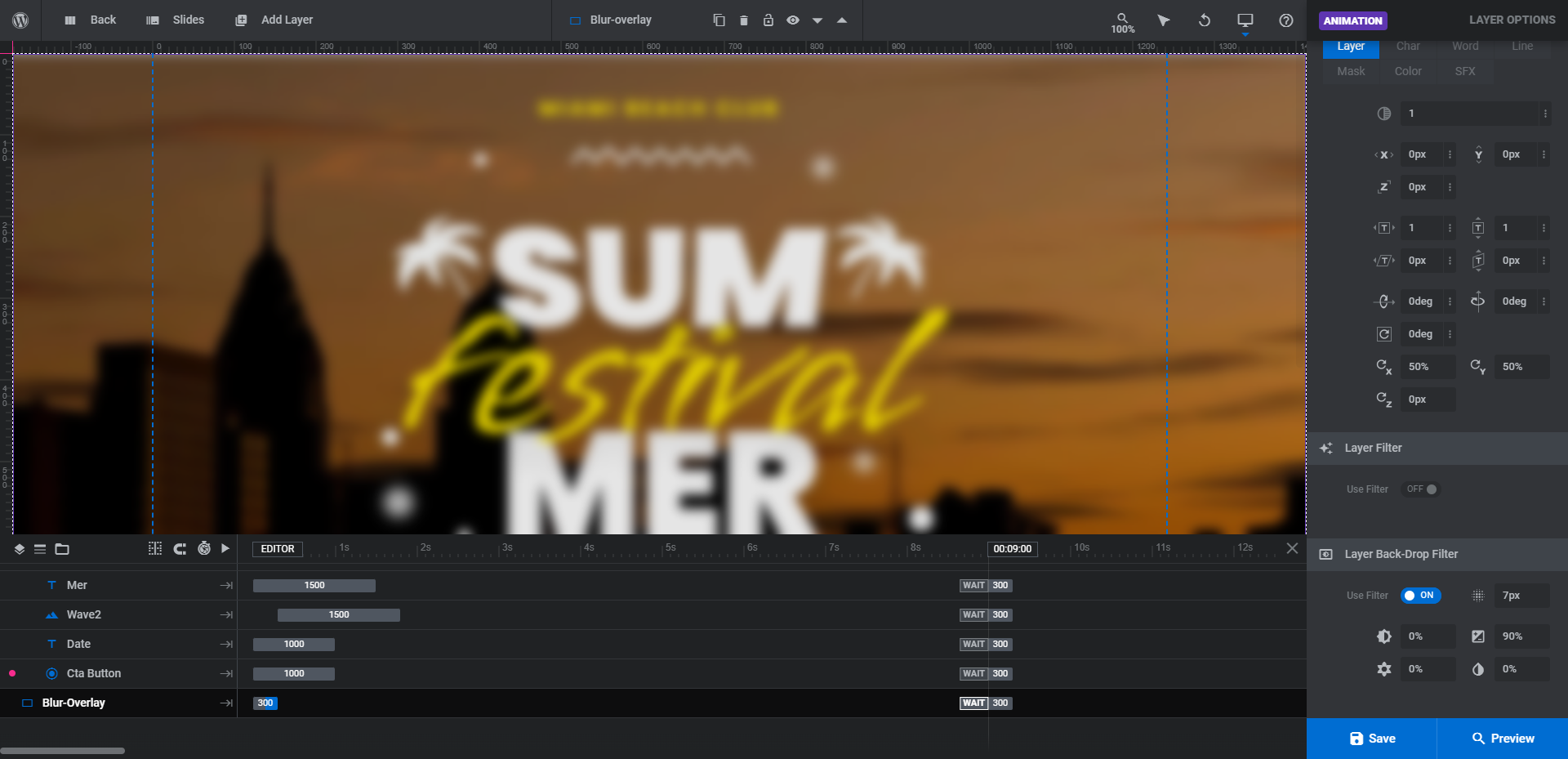Turn off the Back-Drop Use Filter toggle
Image resolution: width=1568 pixels, height=759 pixels.
[x=1421, y=596]
